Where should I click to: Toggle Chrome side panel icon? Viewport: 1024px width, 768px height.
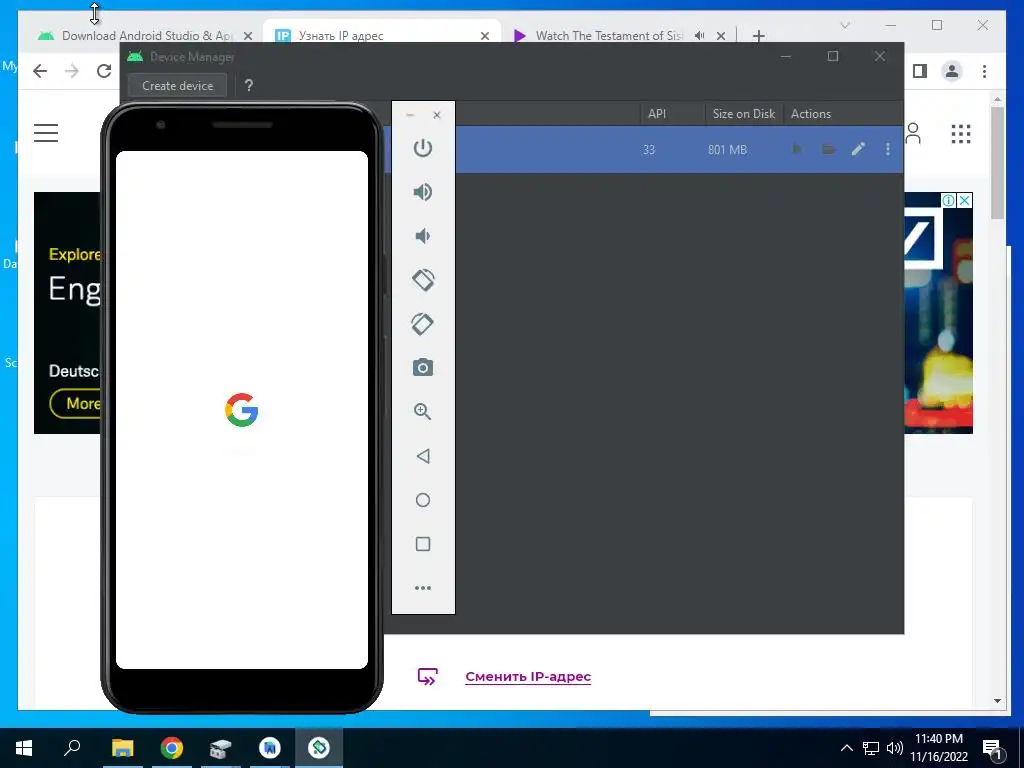[920, 71]
